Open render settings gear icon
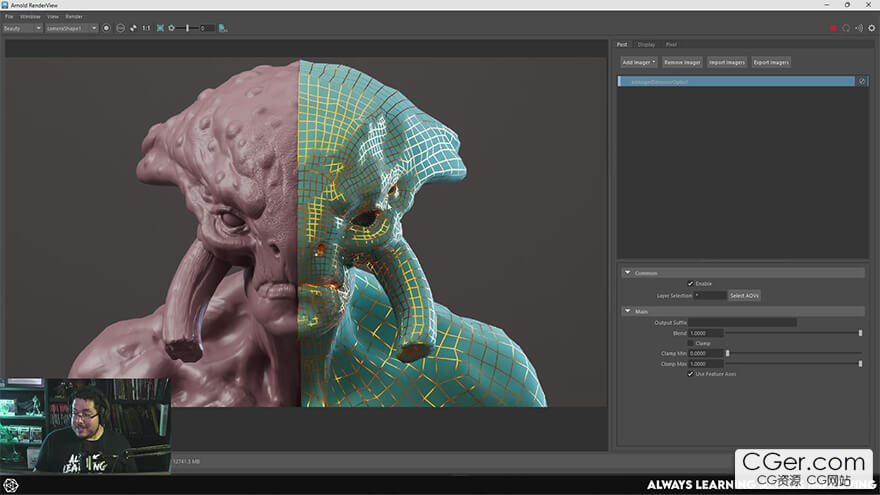This screenshot has width=880, height=495. (871, 28)
